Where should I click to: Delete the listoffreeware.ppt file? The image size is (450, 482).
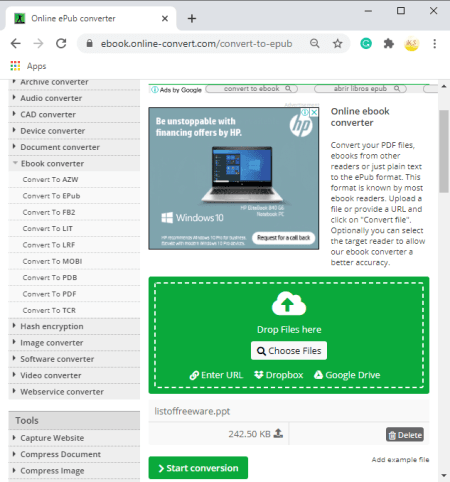(405, 435)
